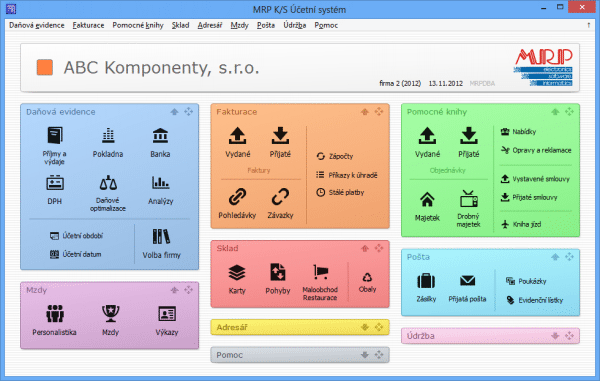Open the Fakturace menu
The width and height of the screenshot is (600, 381).
coord(88,25)
